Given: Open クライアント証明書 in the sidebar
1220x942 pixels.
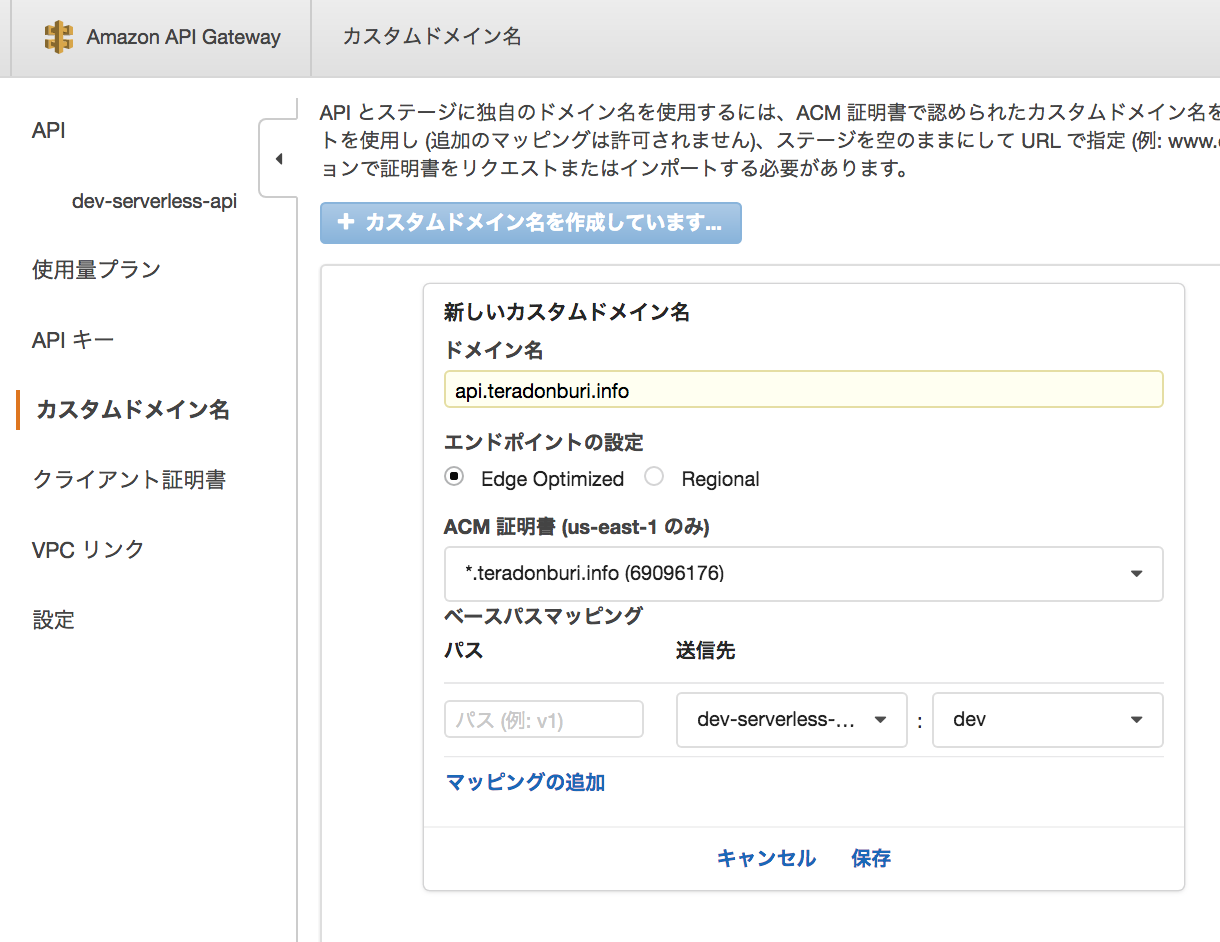Looking at the screenshot, I should 129,480.
